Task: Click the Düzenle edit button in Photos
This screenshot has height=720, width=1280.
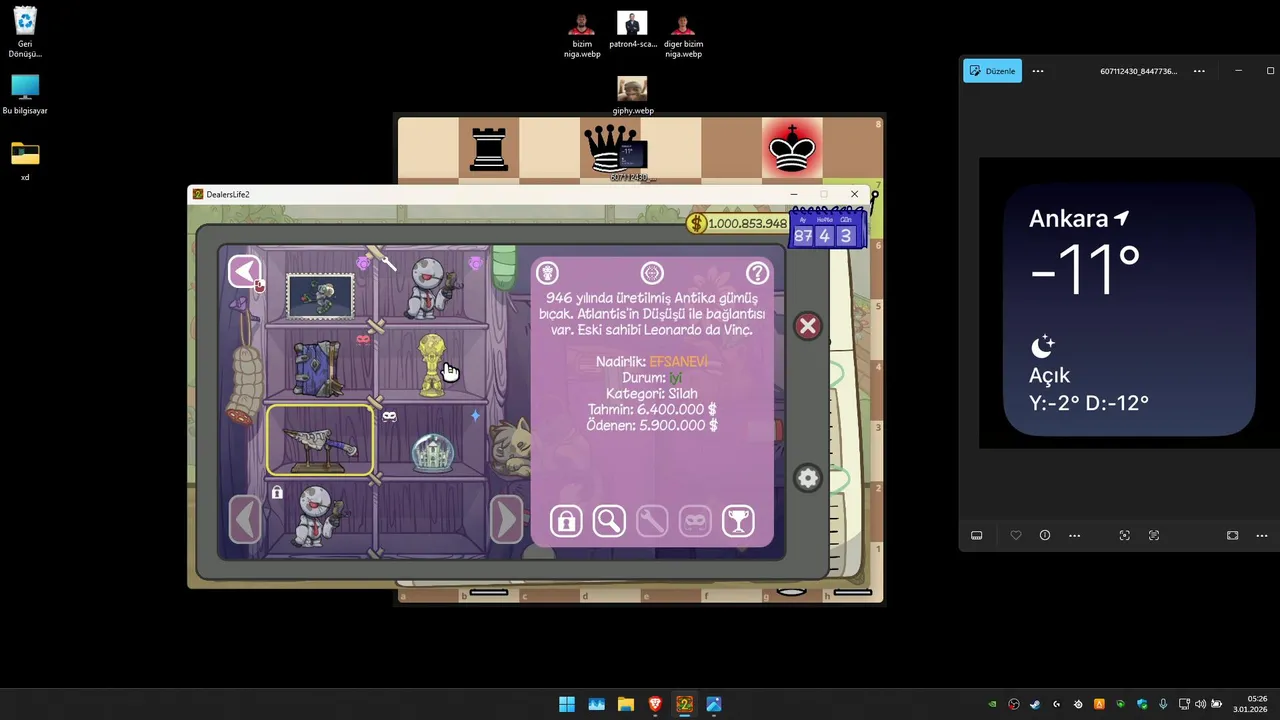Action: [992, 71]
